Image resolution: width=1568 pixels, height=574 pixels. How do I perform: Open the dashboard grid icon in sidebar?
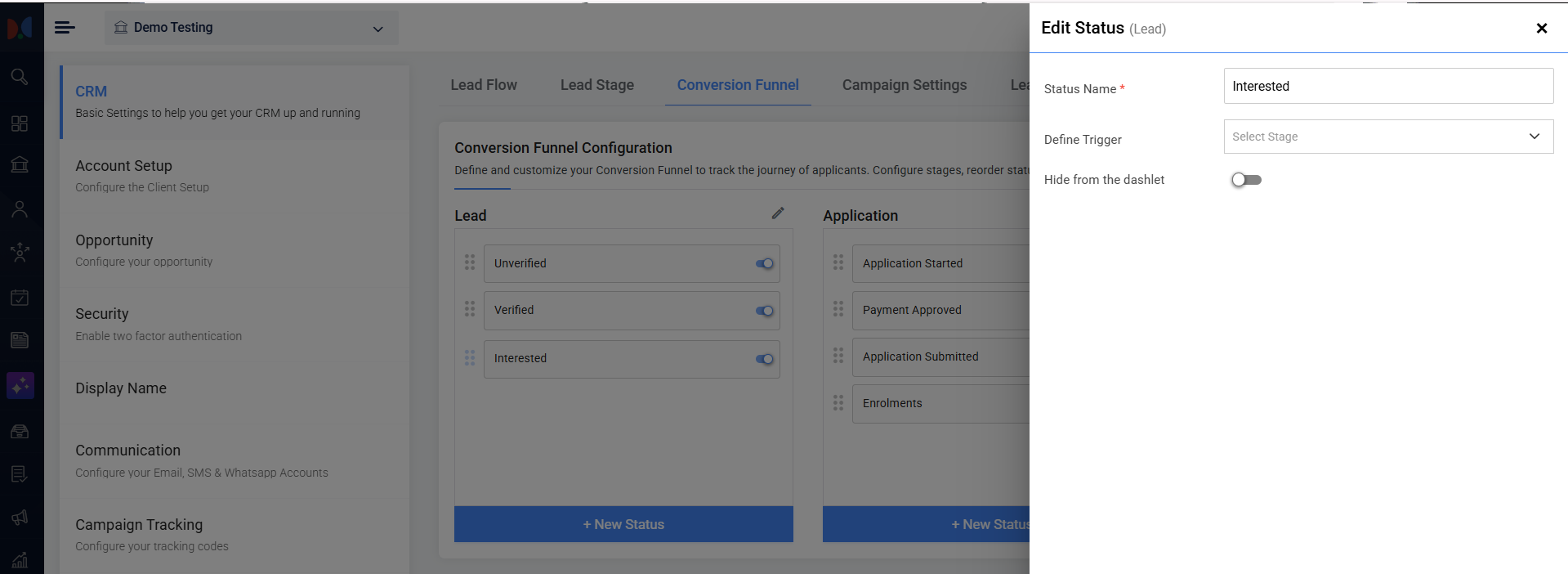click(20, 123)
